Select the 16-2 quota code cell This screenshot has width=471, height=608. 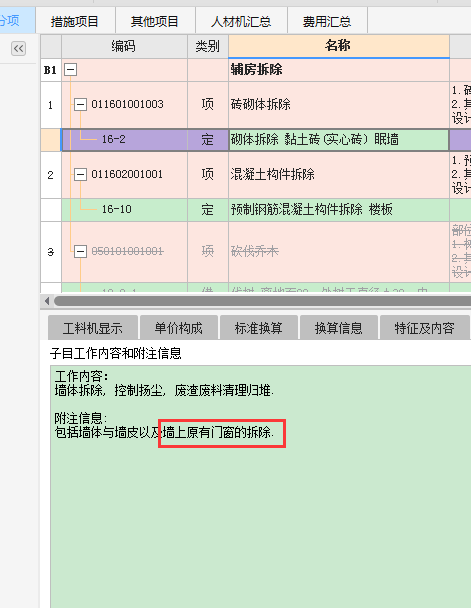tap(124, 140)
